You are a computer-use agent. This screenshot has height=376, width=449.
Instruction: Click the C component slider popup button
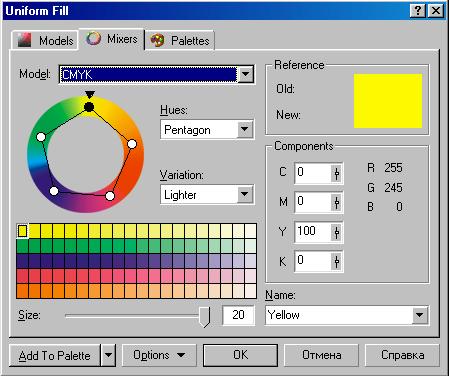click(x=337, y=173)
